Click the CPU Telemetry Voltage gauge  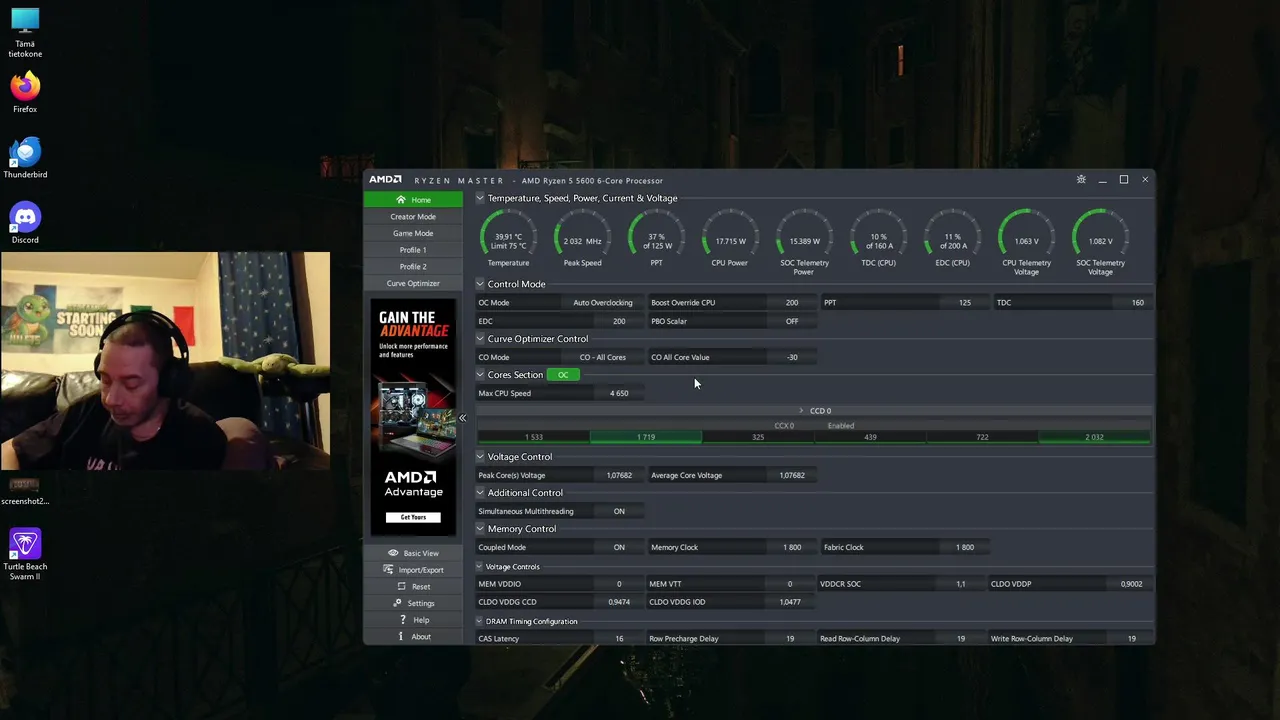click(x=1026, y=242)
